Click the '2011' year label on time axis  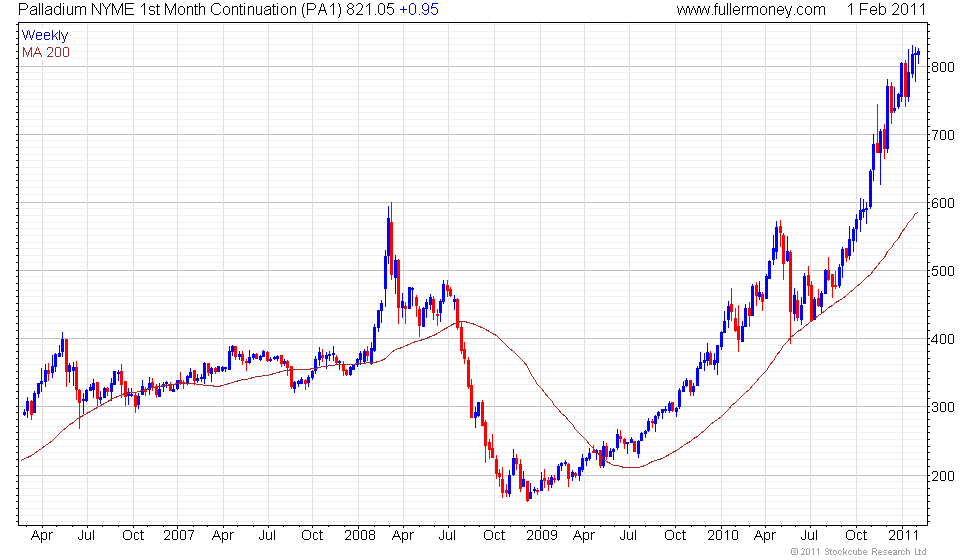(903, 536)
